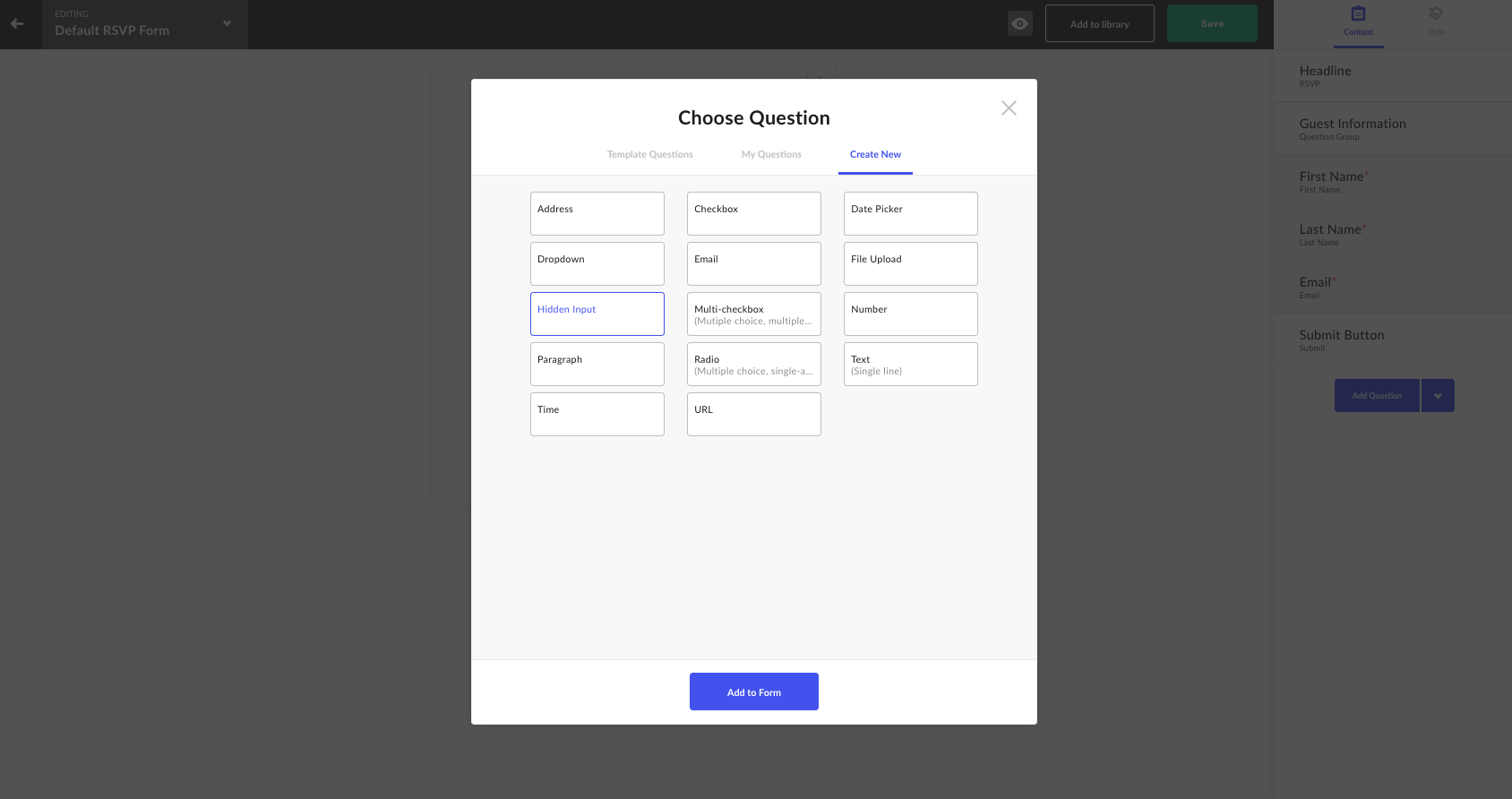Open the Headline RSVP item in sidebar
The width and height of the screenshot is (1512, 799).
pos(1393,76)
